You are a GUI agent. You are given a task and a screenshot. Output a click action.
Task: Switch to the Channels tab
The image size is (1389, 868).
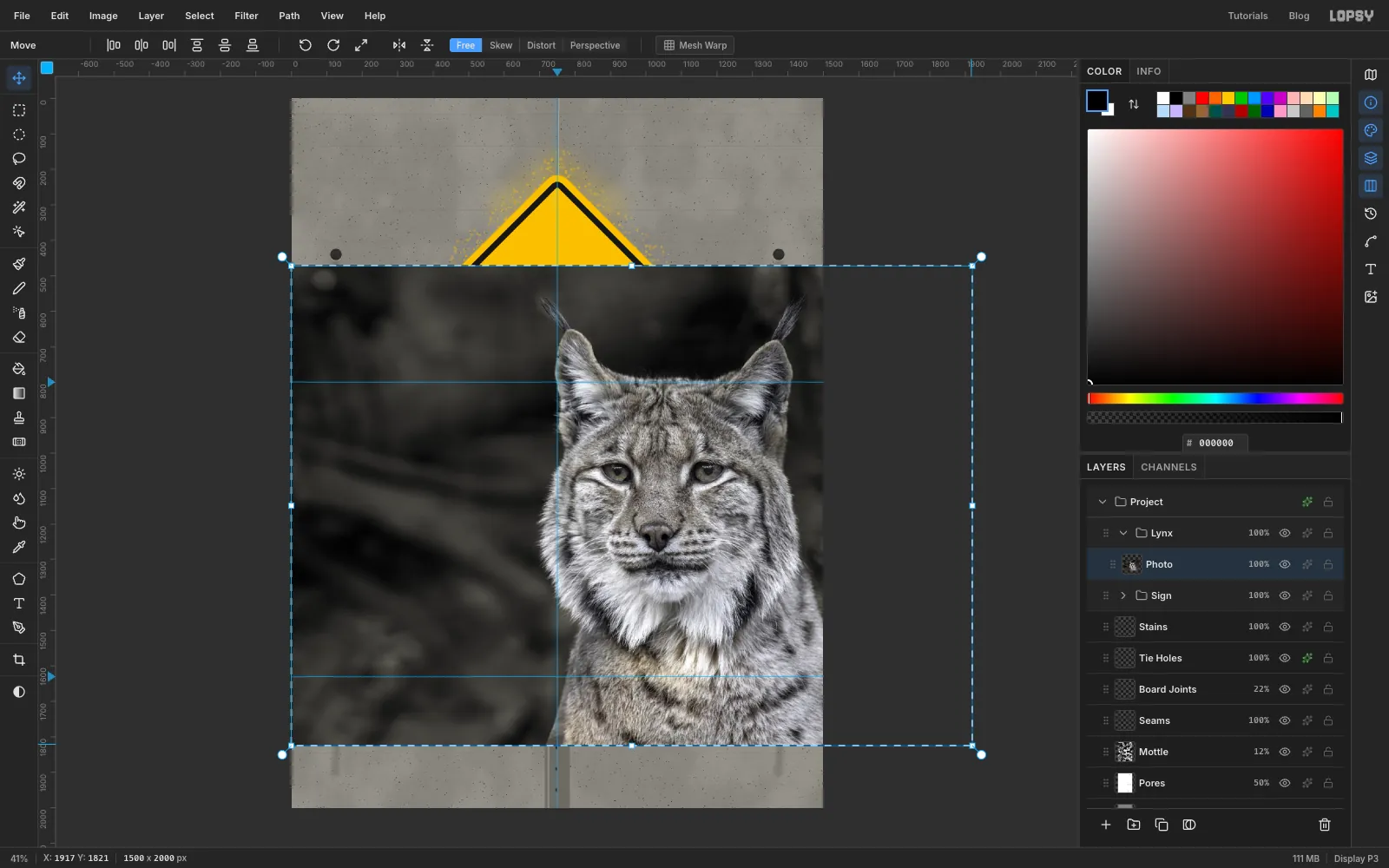[1168, 467]
